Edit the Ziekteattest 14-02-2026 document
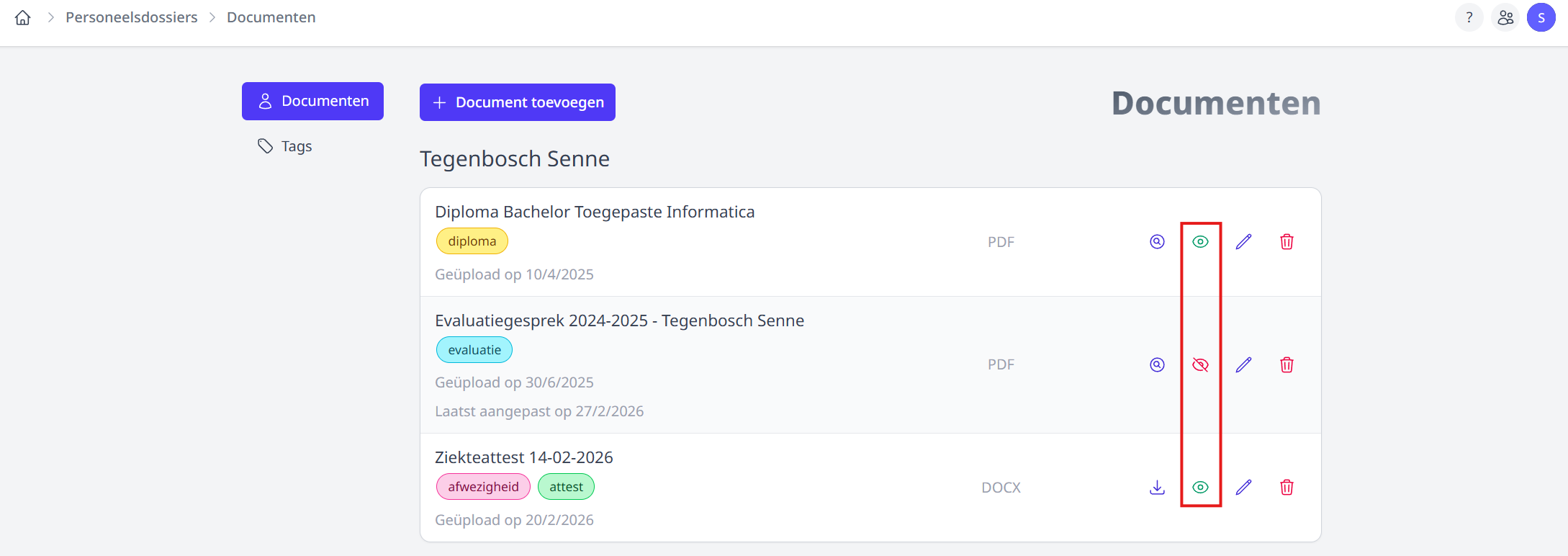 point(1243,488)
